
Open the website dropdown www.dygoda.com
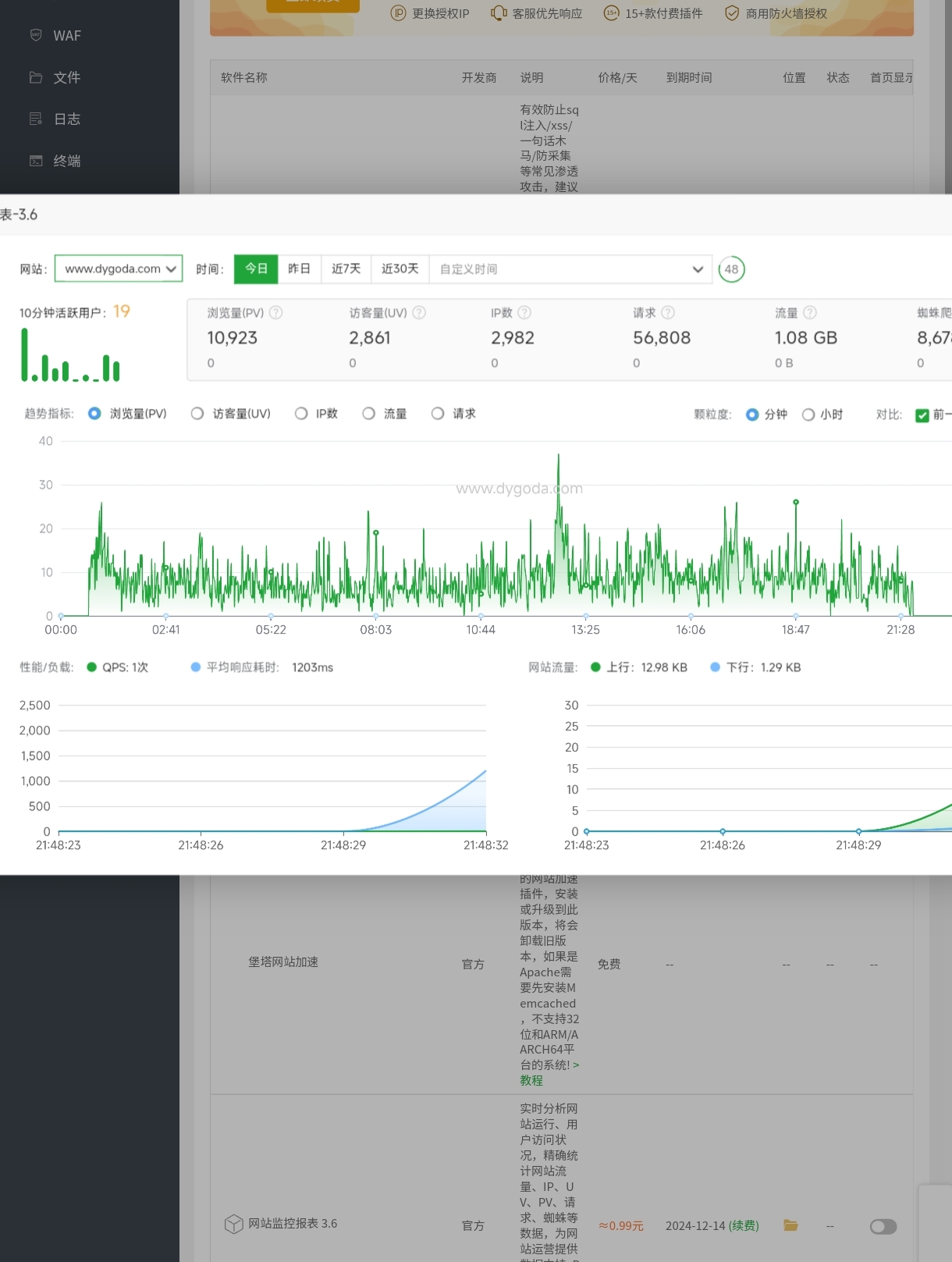(119, 269)
